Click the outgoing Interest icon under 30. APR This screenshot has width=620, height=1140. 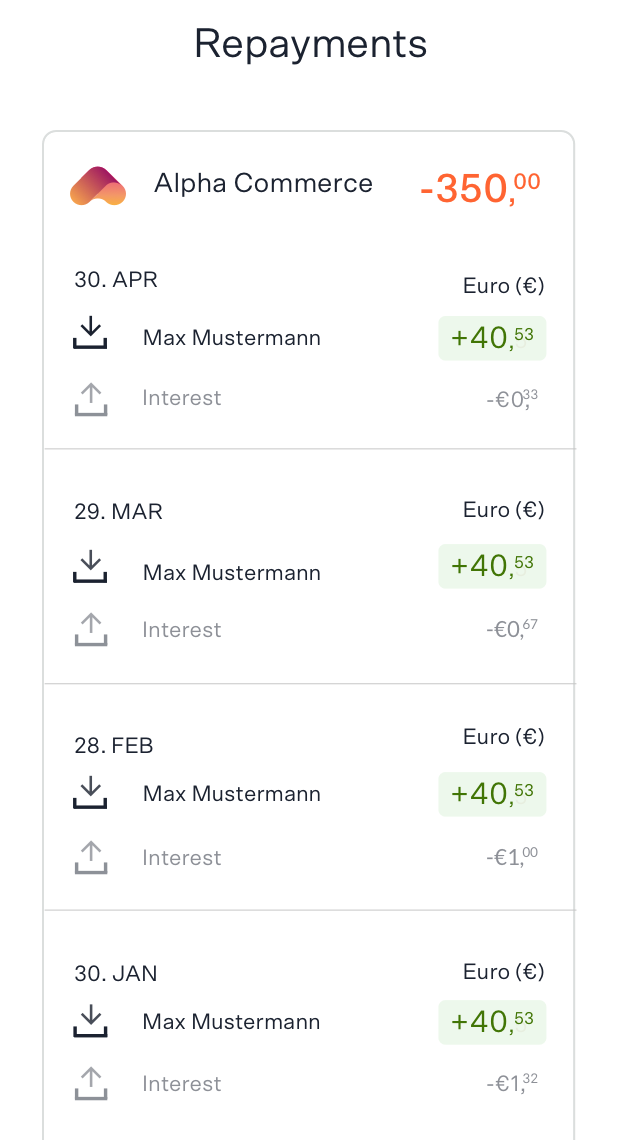pyautogui.click(x=91, y=398)
